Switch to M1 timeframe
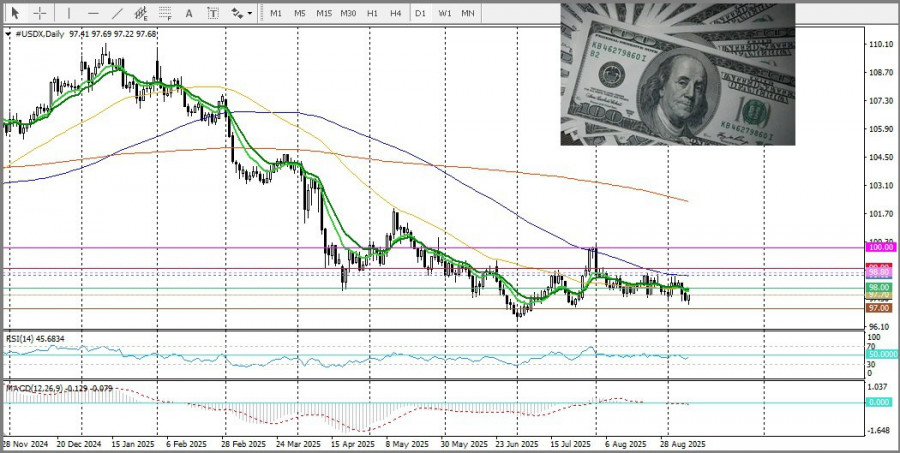This screenshot has width=900, height=453. tap(276, 13)
